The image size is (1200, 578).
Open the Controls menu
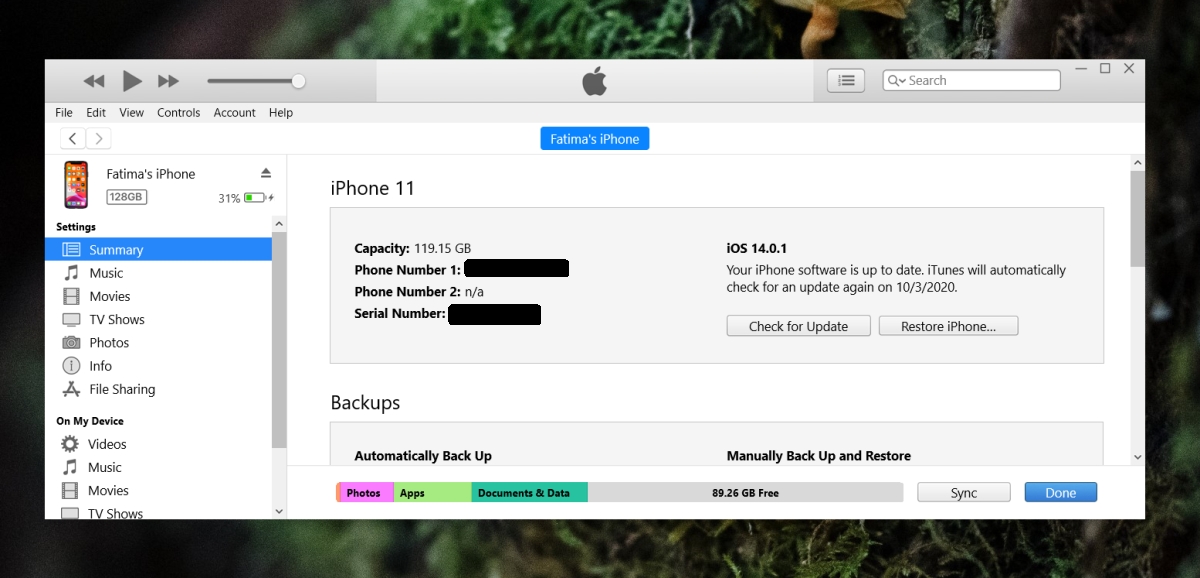(x=179, y=113)
